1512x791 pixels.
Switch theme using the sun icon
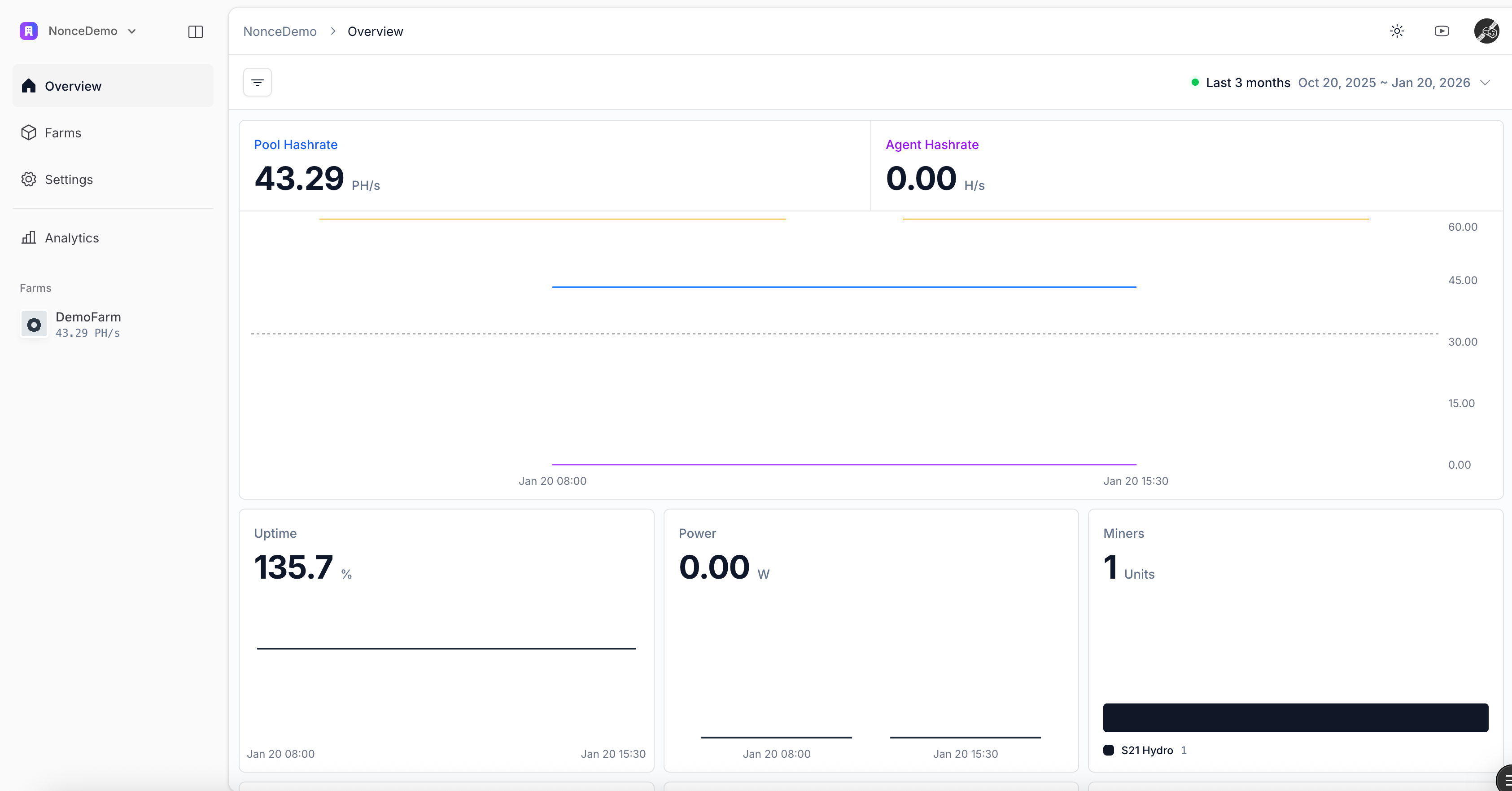click(1397, 31)
